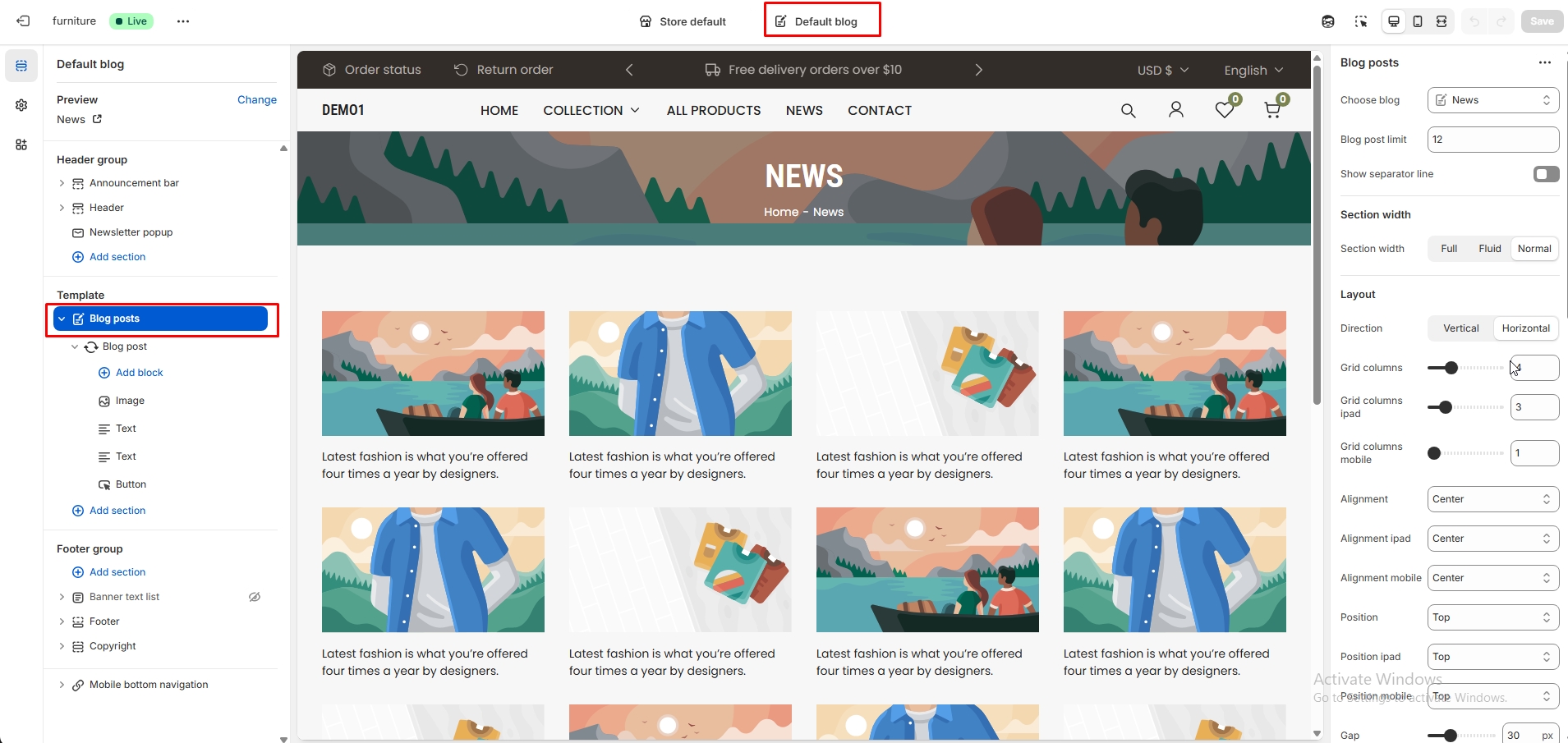Image resolution: width=1568 pixels, height=743 pixels.
Task: Select Vertical layout direction
Action: 1460,328
